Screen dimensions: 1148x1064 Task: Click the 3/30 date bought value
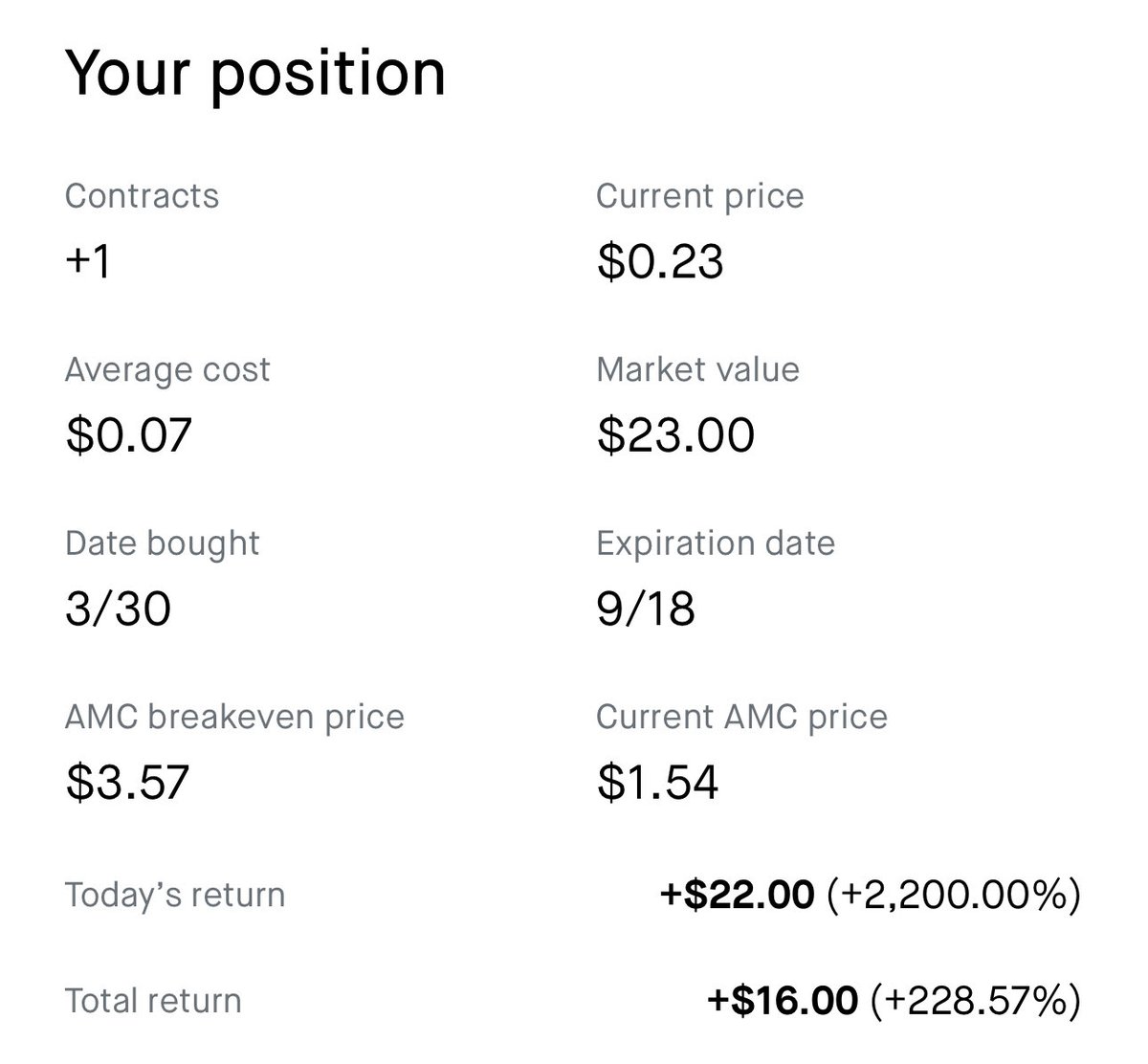118,609
